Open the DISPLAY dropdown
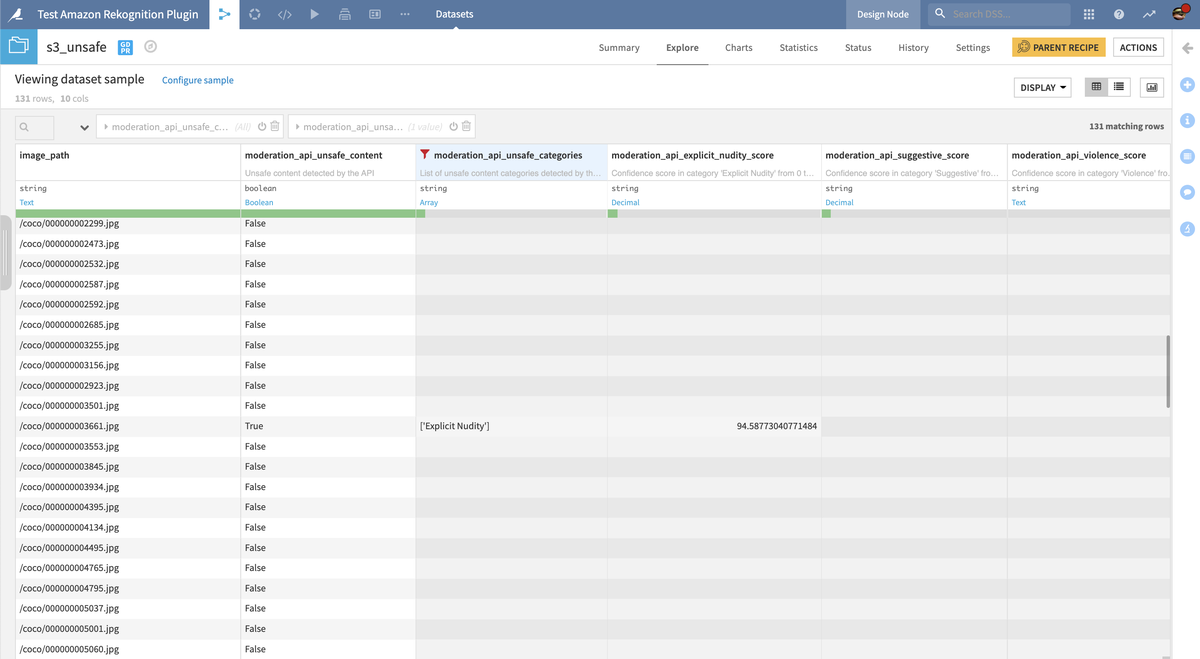The width and height of the screenshot is (1200, 659). pyautogui.click(x=1042, y=87)
